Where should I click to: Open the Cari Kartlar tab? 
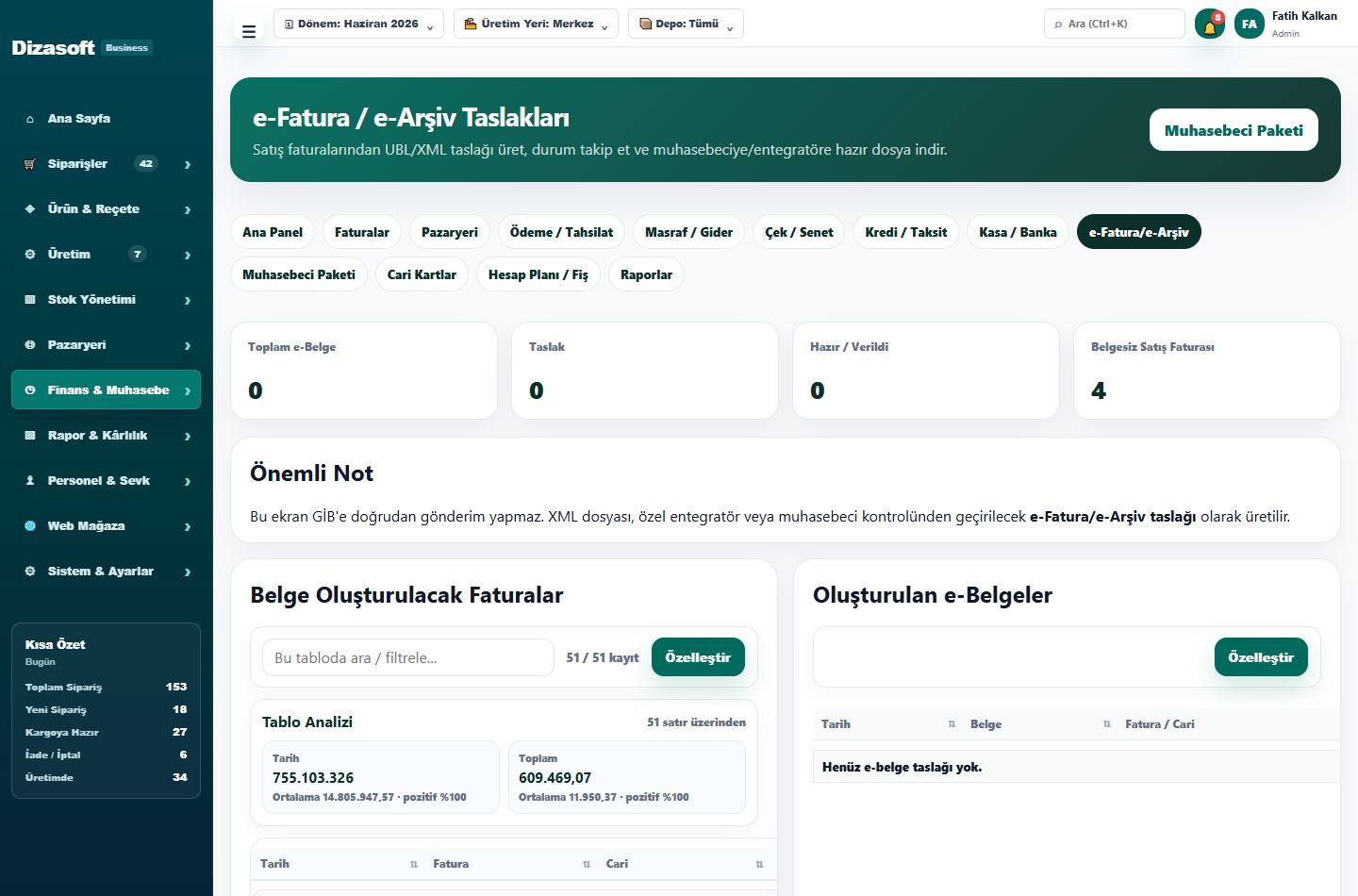tap(422, 274)
